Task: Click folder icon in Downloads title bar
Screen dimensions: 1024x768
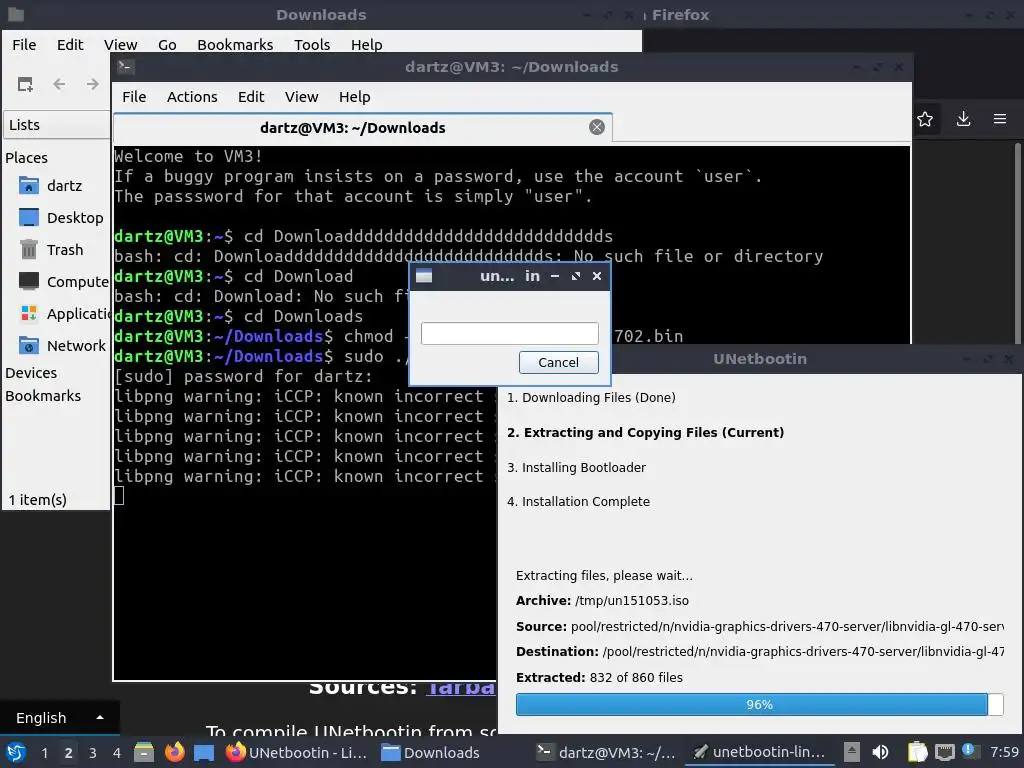Action: [x=15, y=14]
